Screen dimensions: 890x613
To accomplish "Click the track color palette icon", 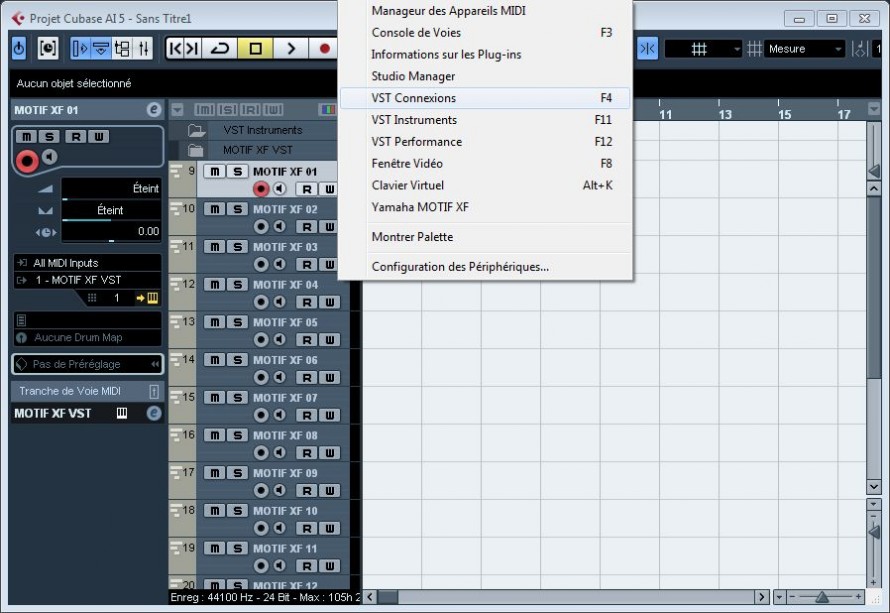I will pyautogui.click(x=326, y=109).
